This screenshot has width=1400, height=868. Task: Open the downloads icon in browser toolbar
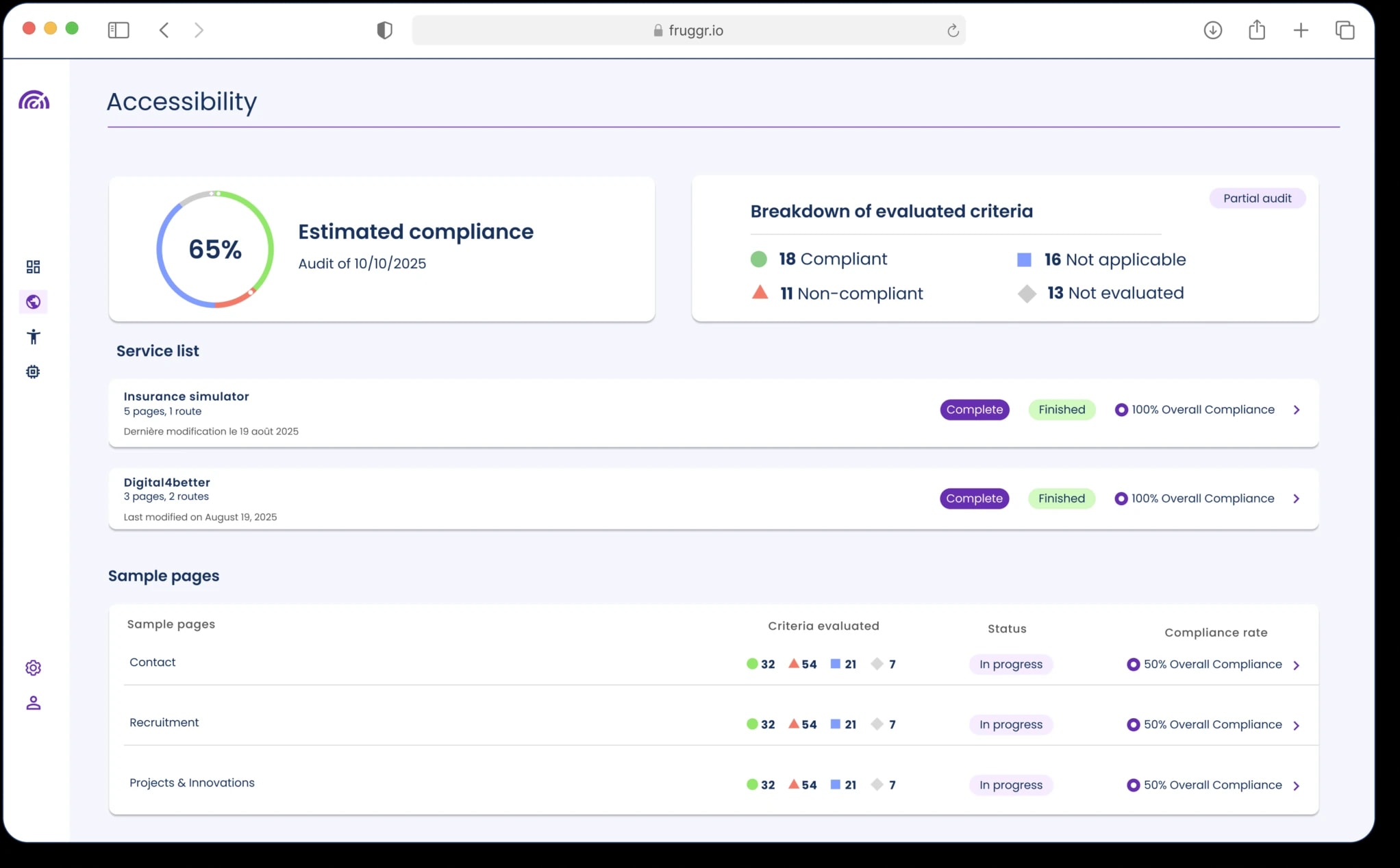click(1213, 30)
